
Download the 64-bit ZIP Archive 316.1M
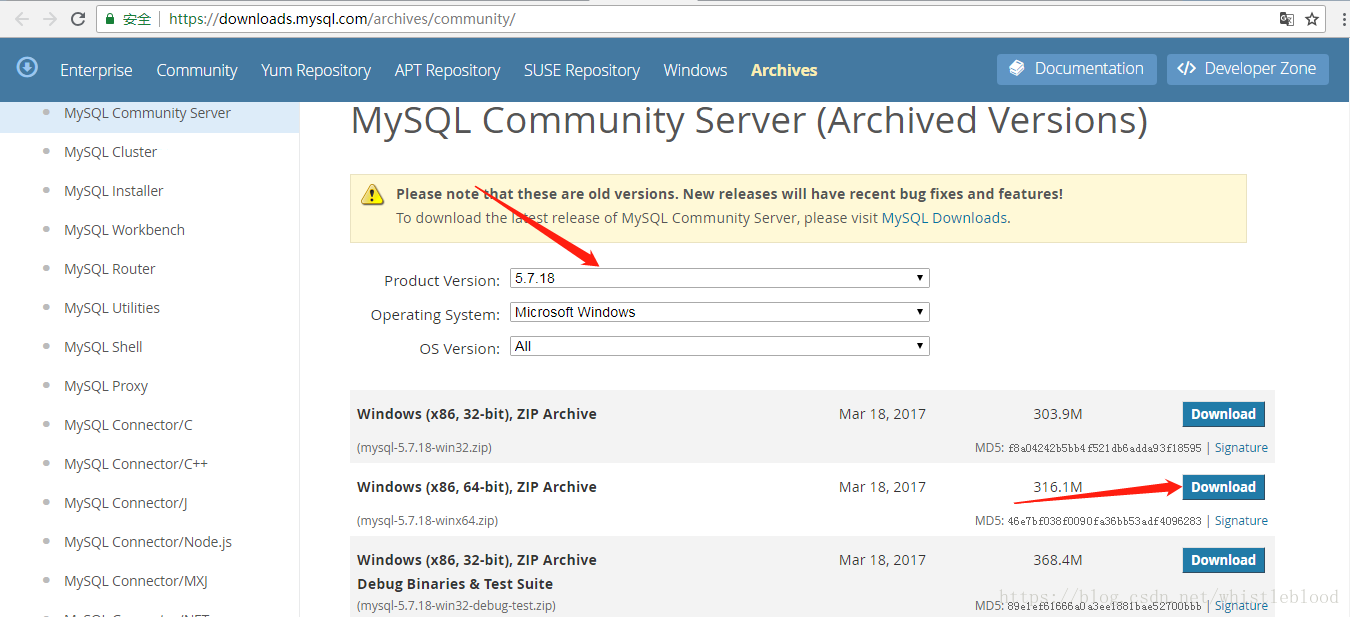coord(1223,487)
